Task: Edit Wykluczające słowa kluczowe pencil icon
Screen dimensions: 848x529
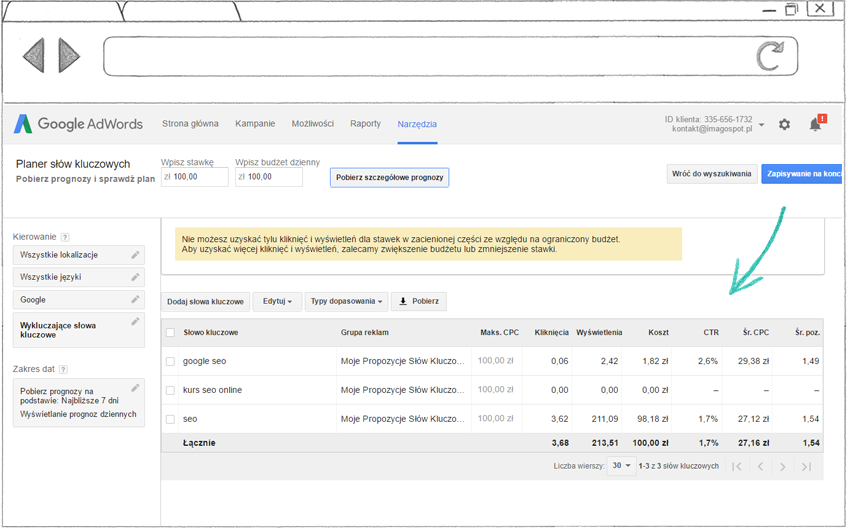Action: [x=135, y=322]
